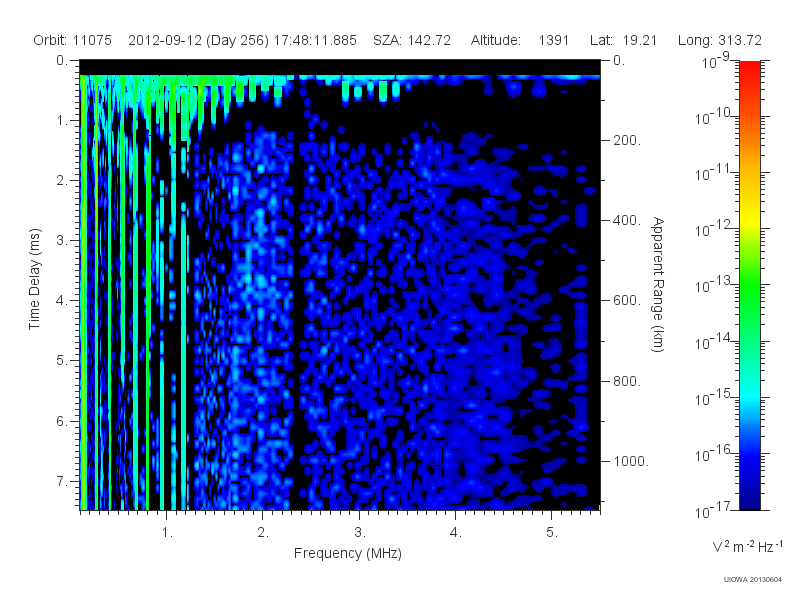Click the time delay tick '4.' on left axis
800x600 pixels.
click(x=62, y=301)
